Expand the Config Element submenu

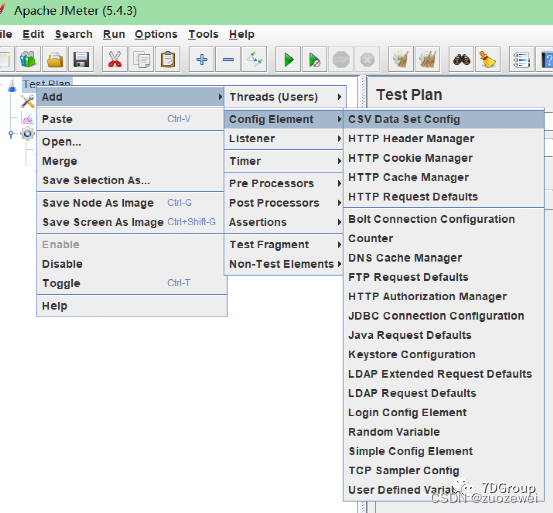pos(285,119)
